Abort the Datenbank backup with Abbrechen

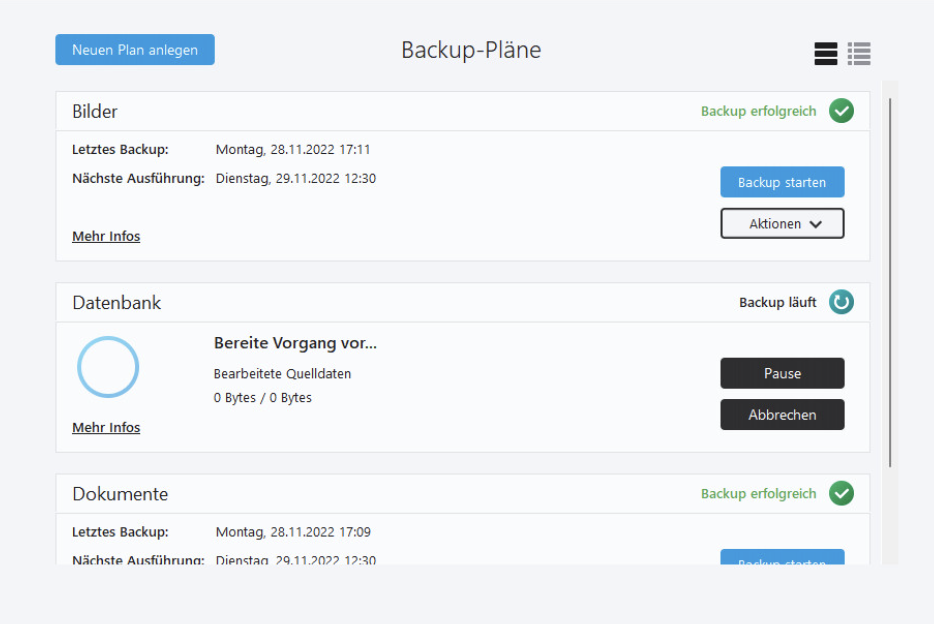tap(782, 414)
